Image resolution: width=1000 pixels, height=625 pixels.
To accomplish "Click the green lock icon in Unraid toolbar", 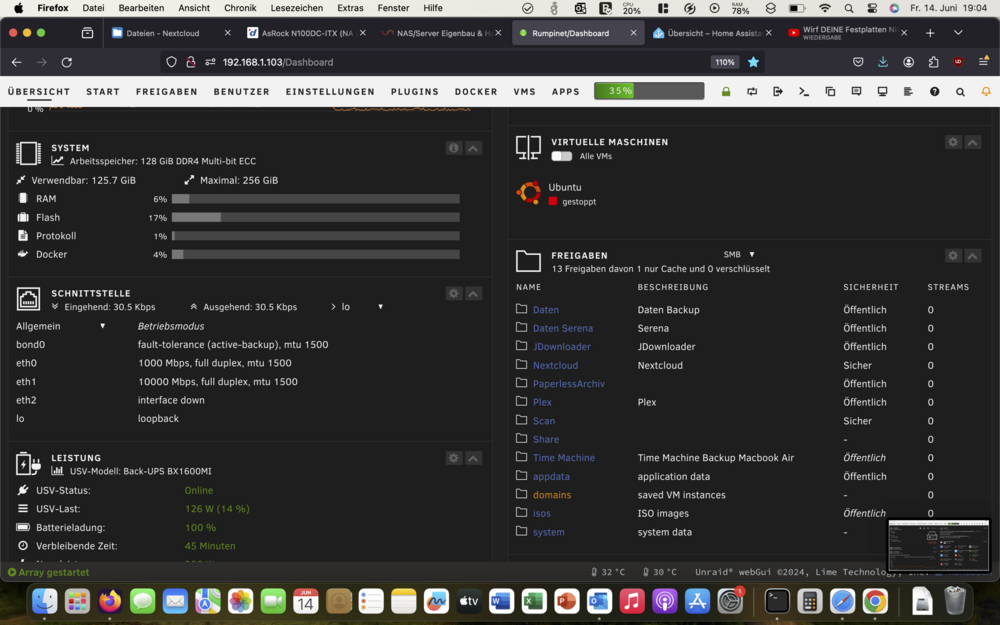I will click(726, 92).
